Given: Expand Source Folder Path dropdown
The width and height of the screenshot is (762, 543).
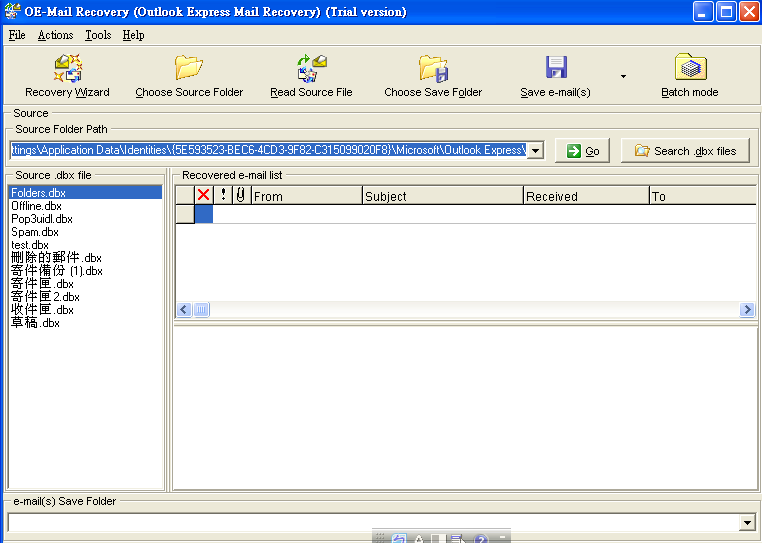Looking at the screenshot, I should point(535,150).
